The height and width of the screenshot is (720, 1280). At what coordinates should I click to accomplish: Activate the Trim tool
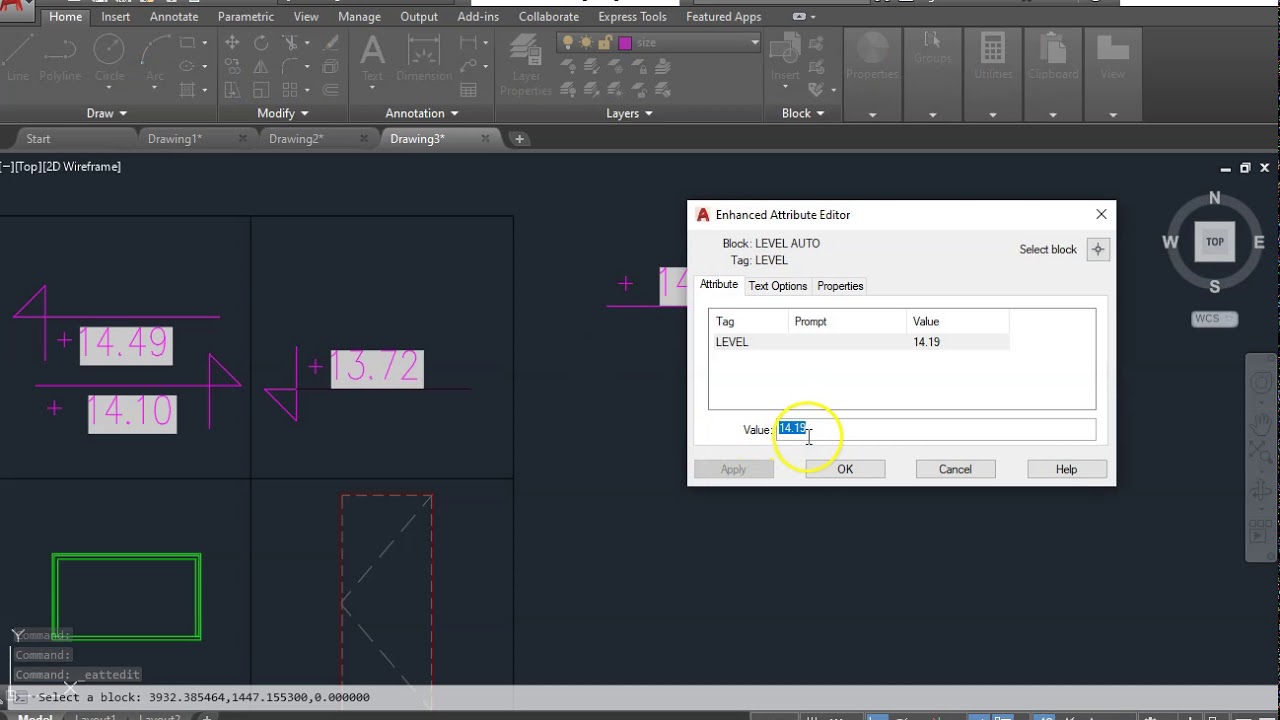[290, 43]
